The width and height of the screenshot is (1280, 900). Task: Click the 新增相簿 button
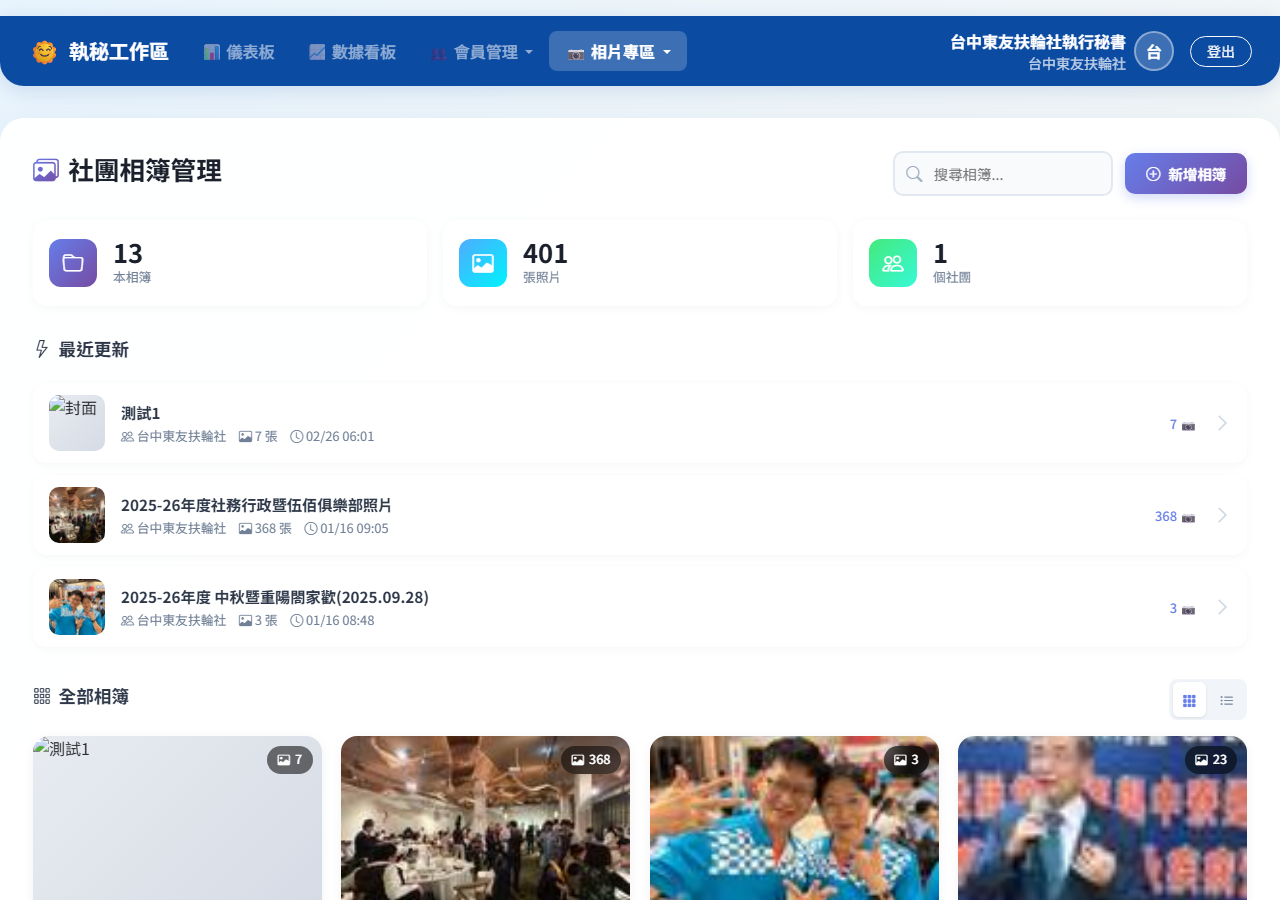tap(1185, 173)
